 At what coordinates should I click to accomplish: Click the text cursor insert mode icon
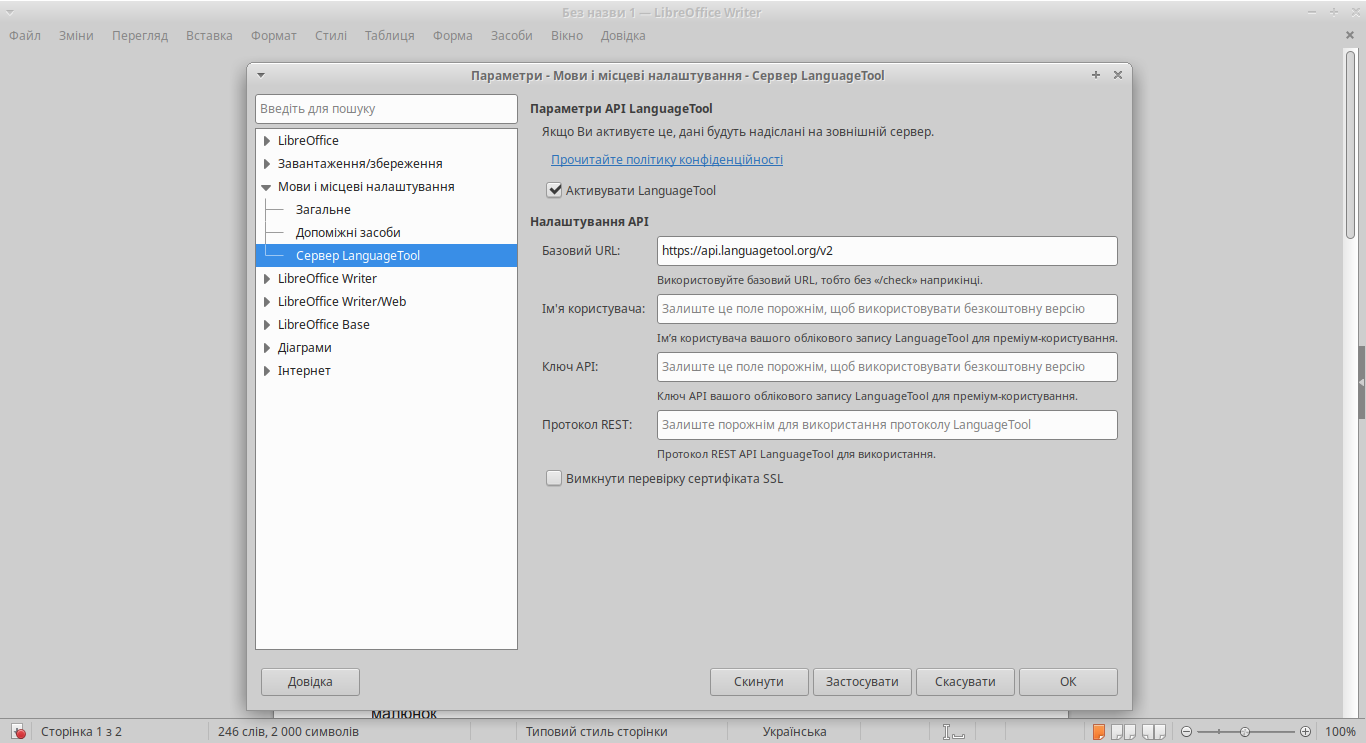tap(953, 732)
